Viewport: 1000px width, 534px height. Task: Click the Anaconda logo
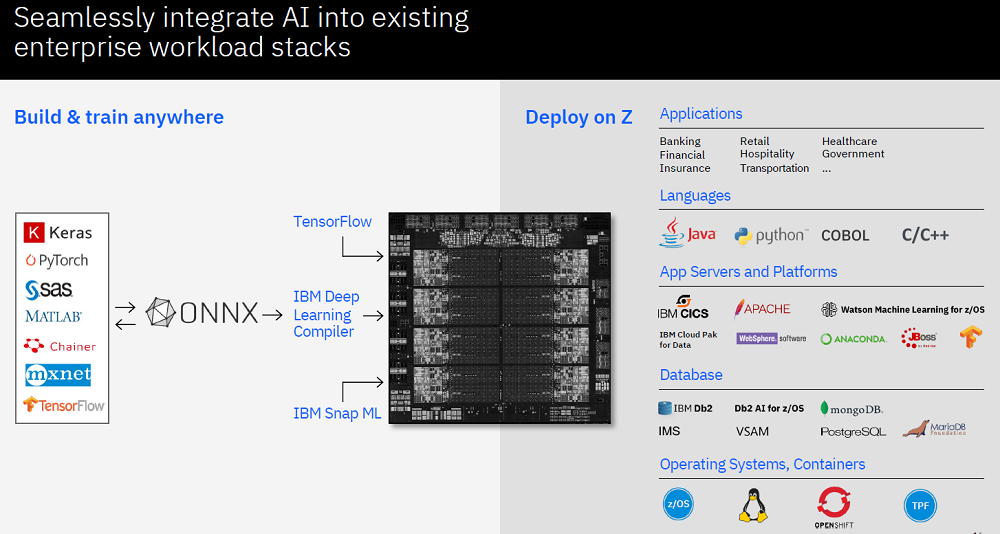pos(853,339)
